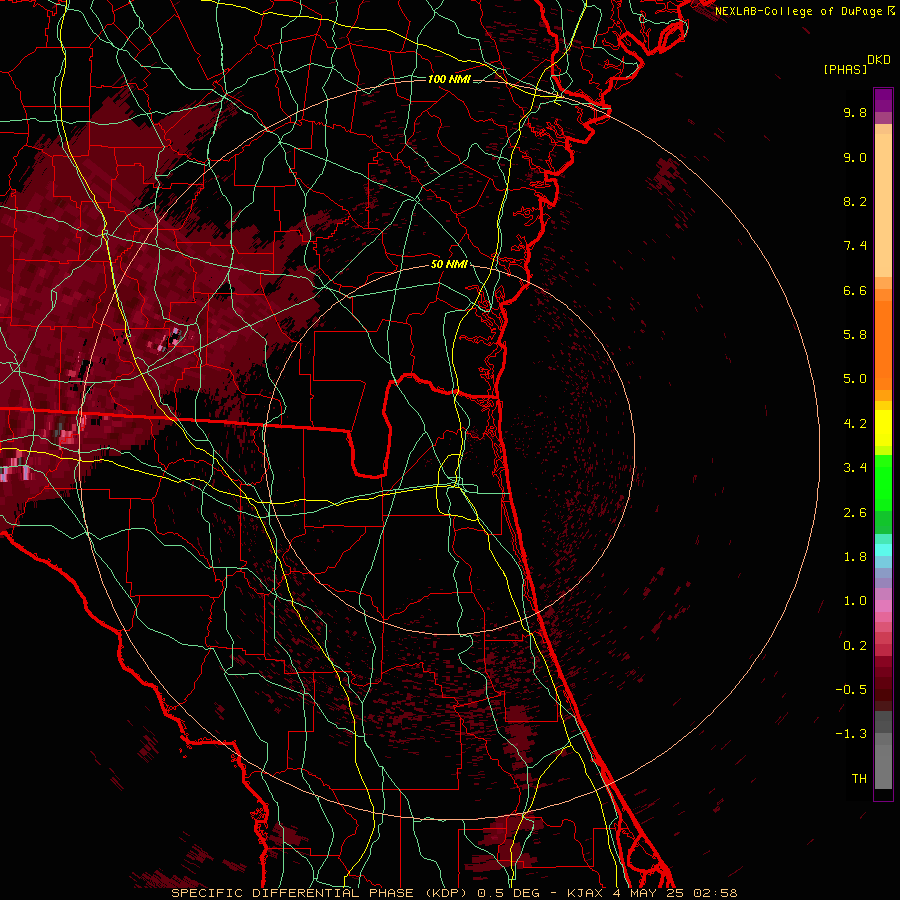Click the TH threshold label on the legend
Viewport: 900px width, 900px height.
pyautogui.click(x=859, y=779)
